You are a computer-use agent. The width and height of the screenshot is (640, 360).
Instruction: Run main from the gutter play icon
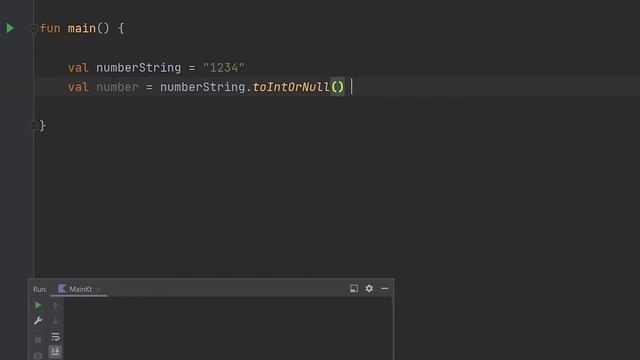click(10, 28)
